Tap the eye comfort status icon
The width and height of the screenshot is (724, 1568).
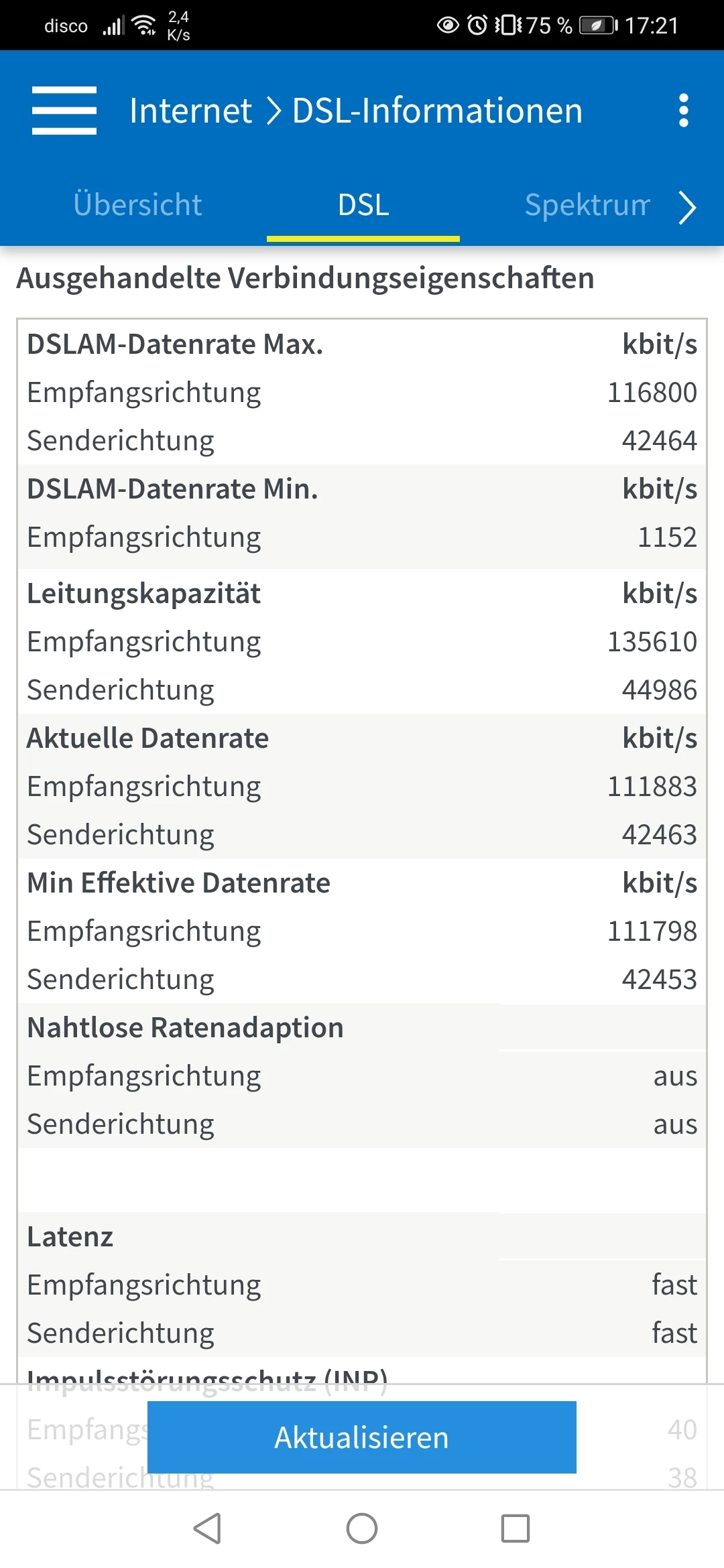point(448,25)
